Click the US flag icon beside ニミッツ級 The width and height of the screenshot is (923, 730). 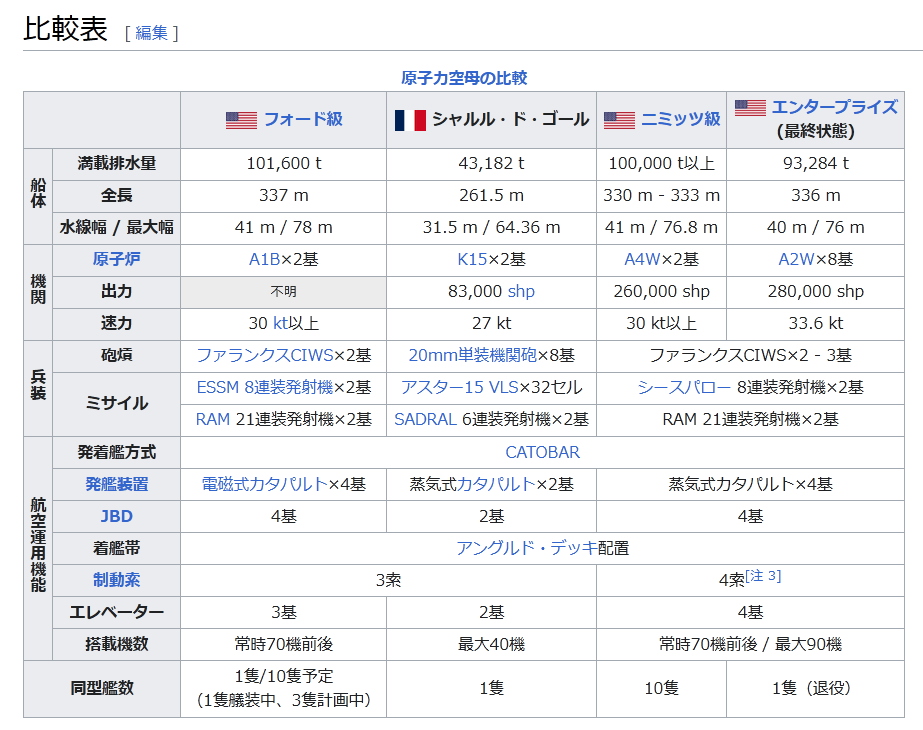[619, 120]
